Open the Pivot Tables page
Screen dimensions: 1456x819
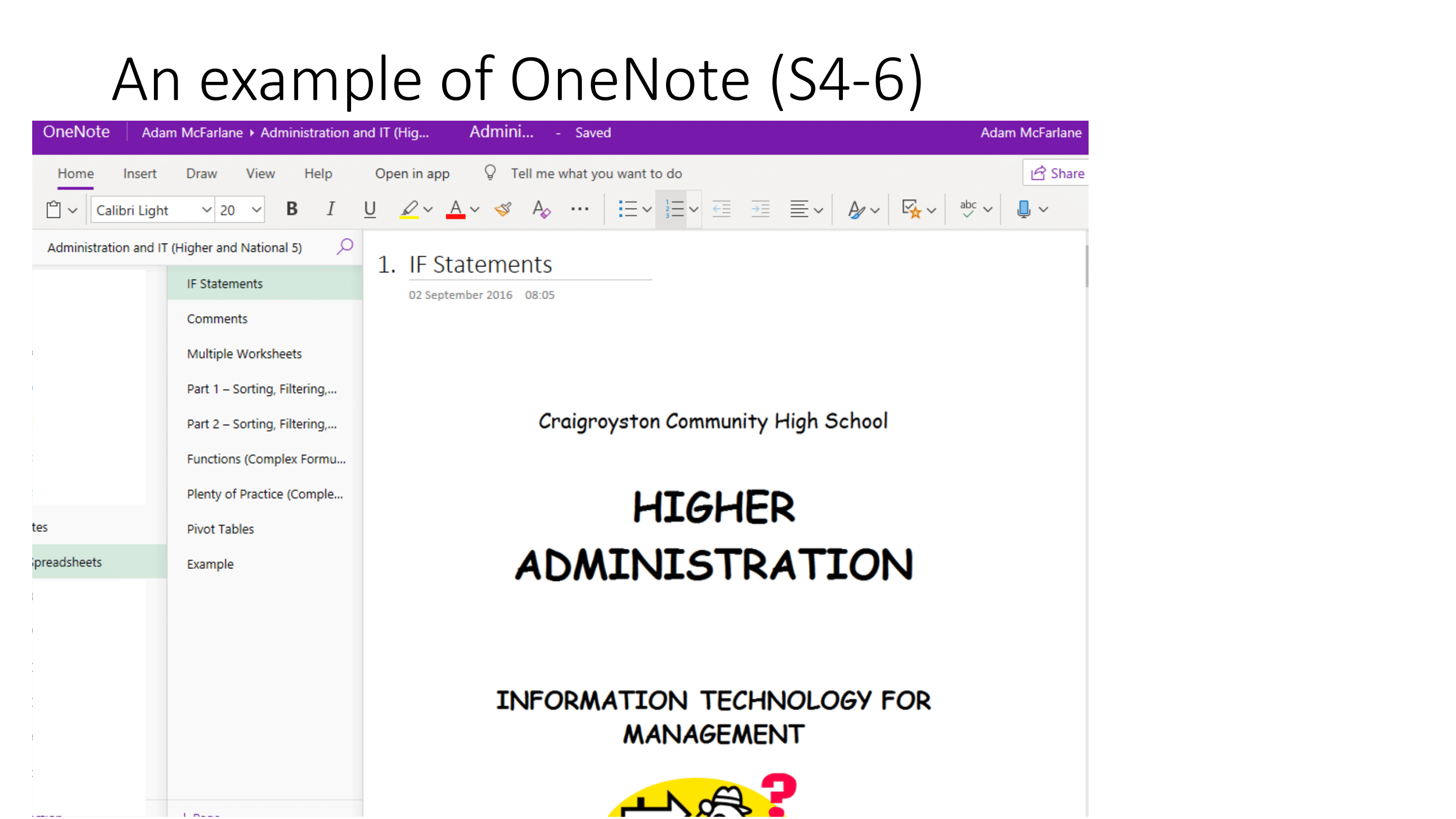(x=221, y=529)
